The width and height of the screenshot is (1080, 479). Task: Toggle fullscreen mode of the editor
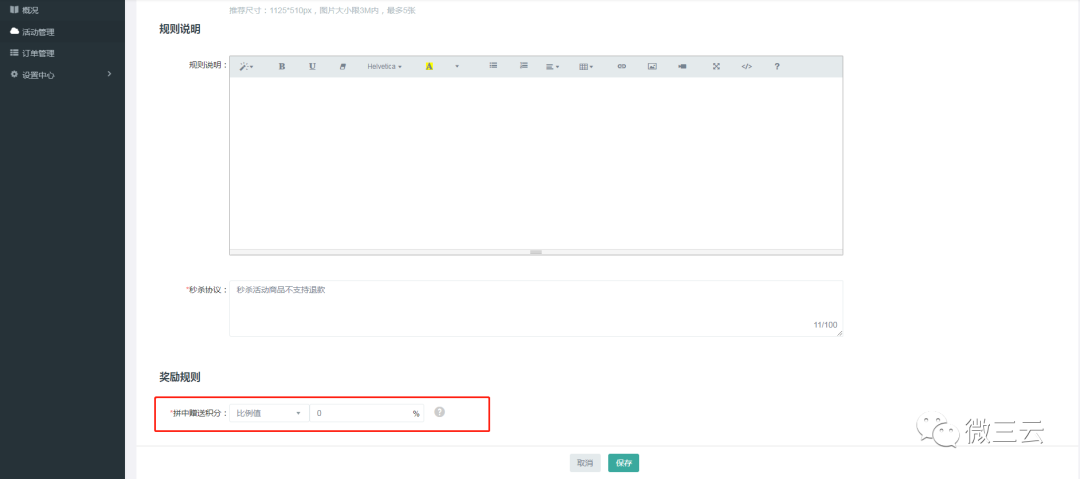point(716,66)
